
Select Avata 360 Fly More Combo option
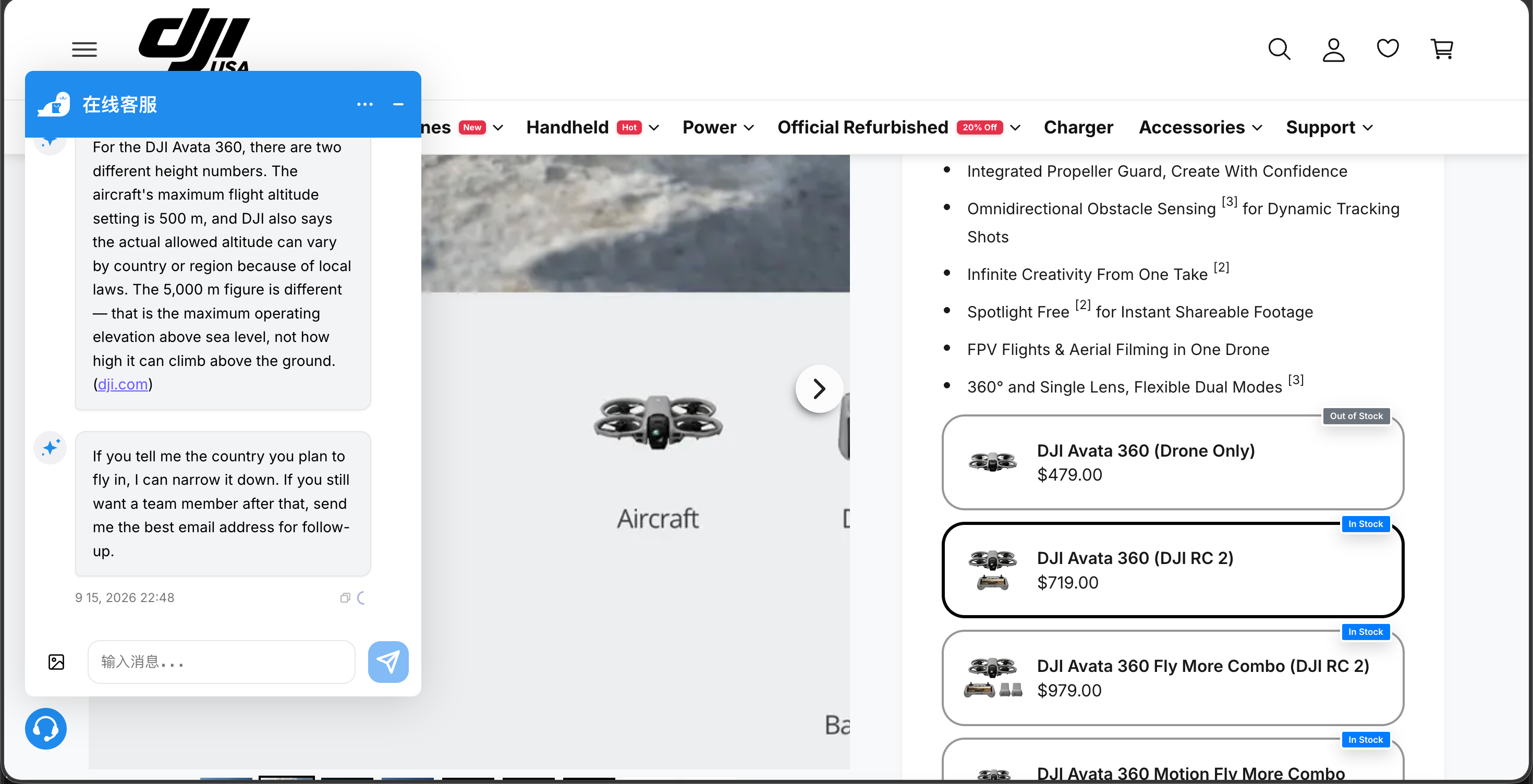[x=1172, y=678]
